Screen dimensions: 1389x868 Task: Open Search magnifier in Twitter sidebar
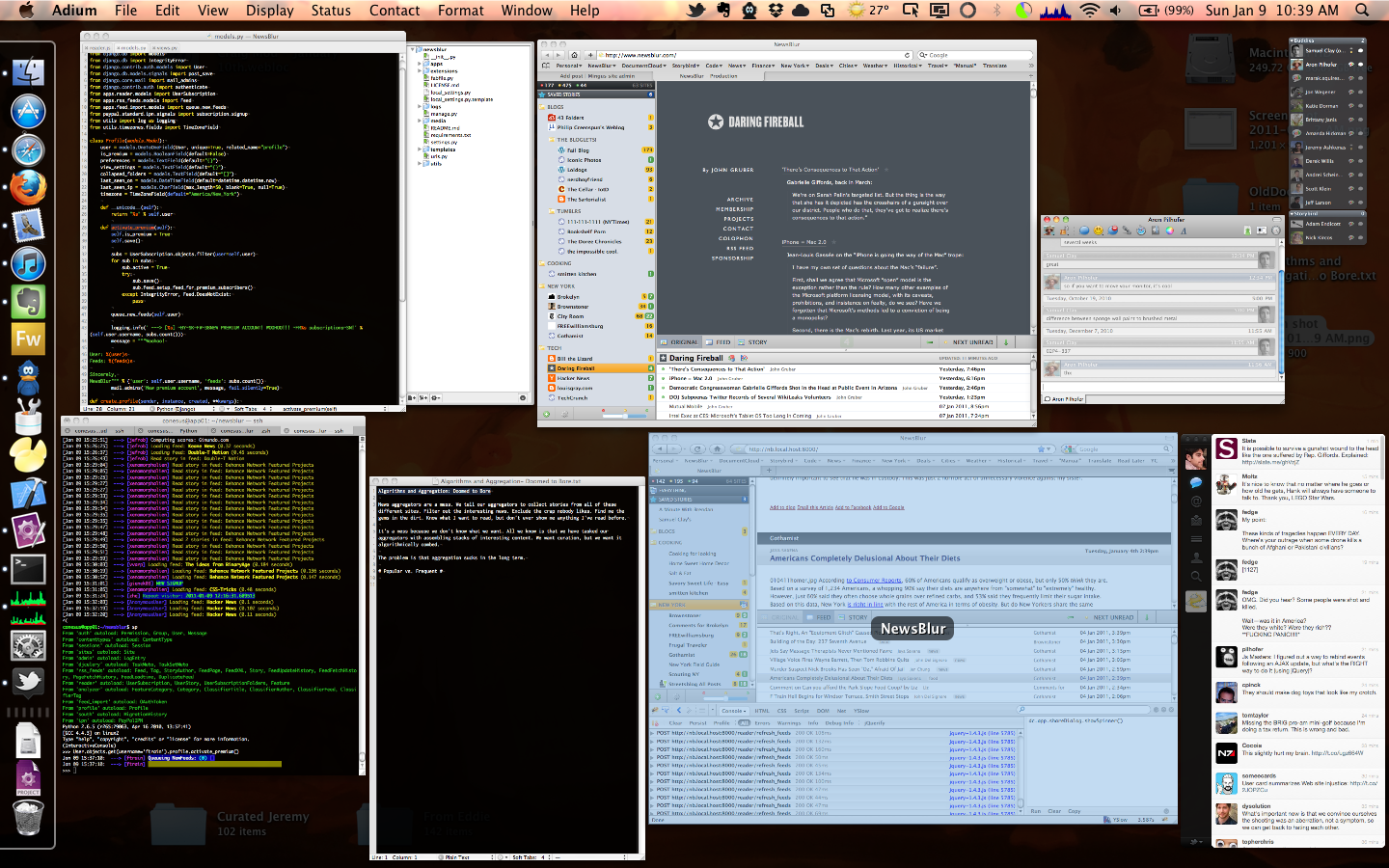pyautogui.click(x=1196, y=576)
